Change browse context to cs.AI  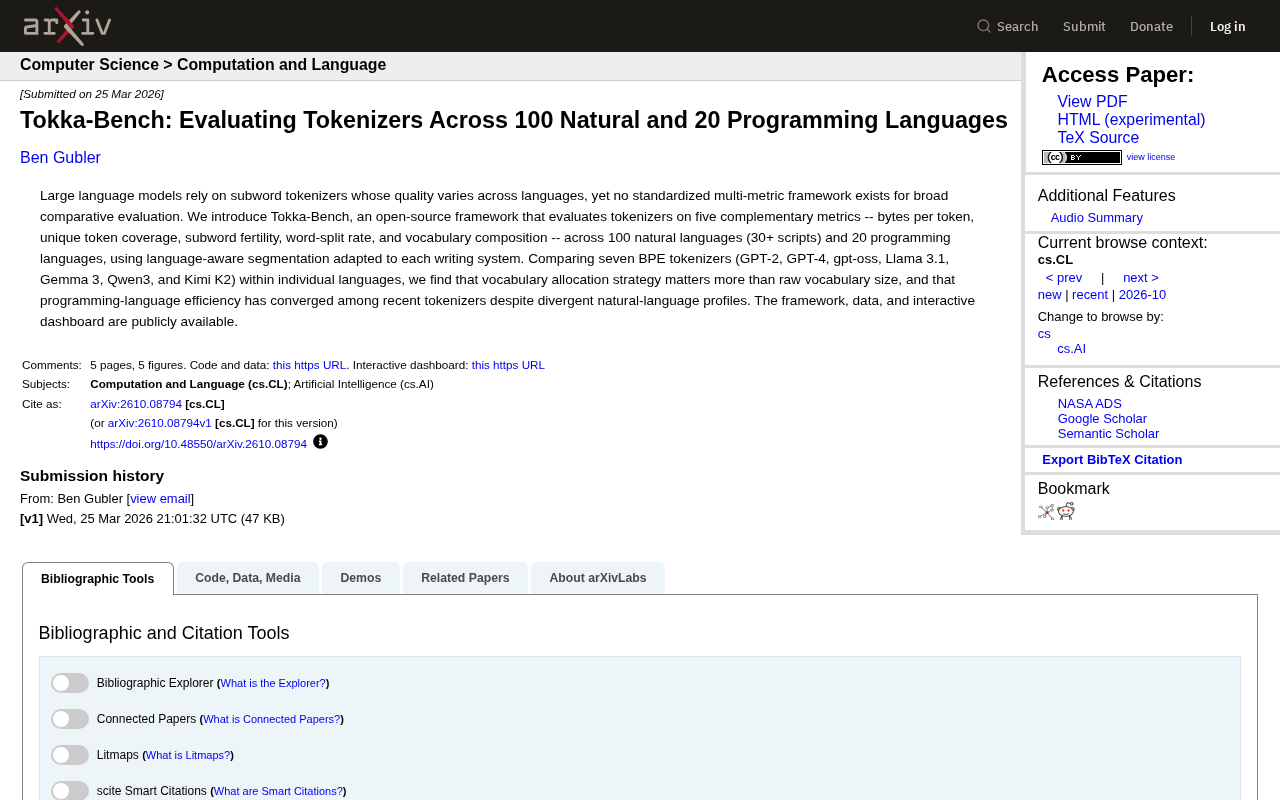coord(1072,349)
